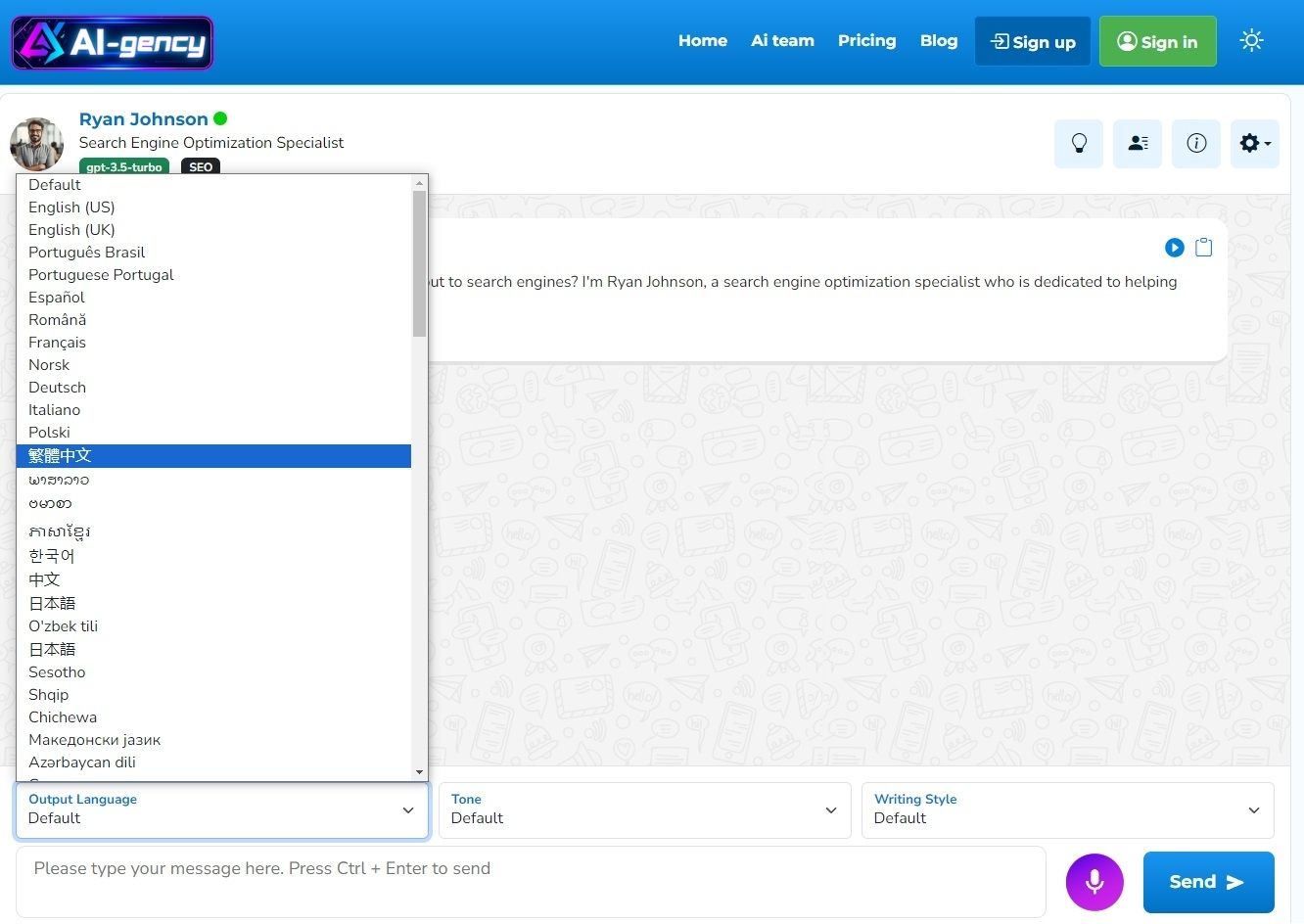Screen dimensions: 1304x924
Task: Expand the Tone dropdown
Action: coord(645,809)
